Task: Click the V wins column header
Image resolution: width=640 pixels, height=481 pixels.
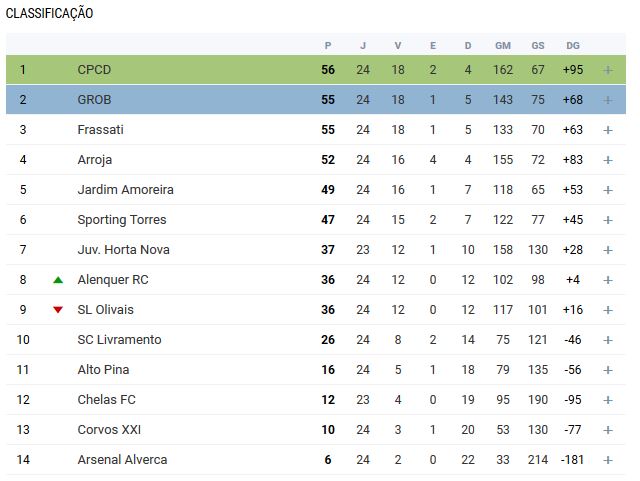Action: point(398,46)
